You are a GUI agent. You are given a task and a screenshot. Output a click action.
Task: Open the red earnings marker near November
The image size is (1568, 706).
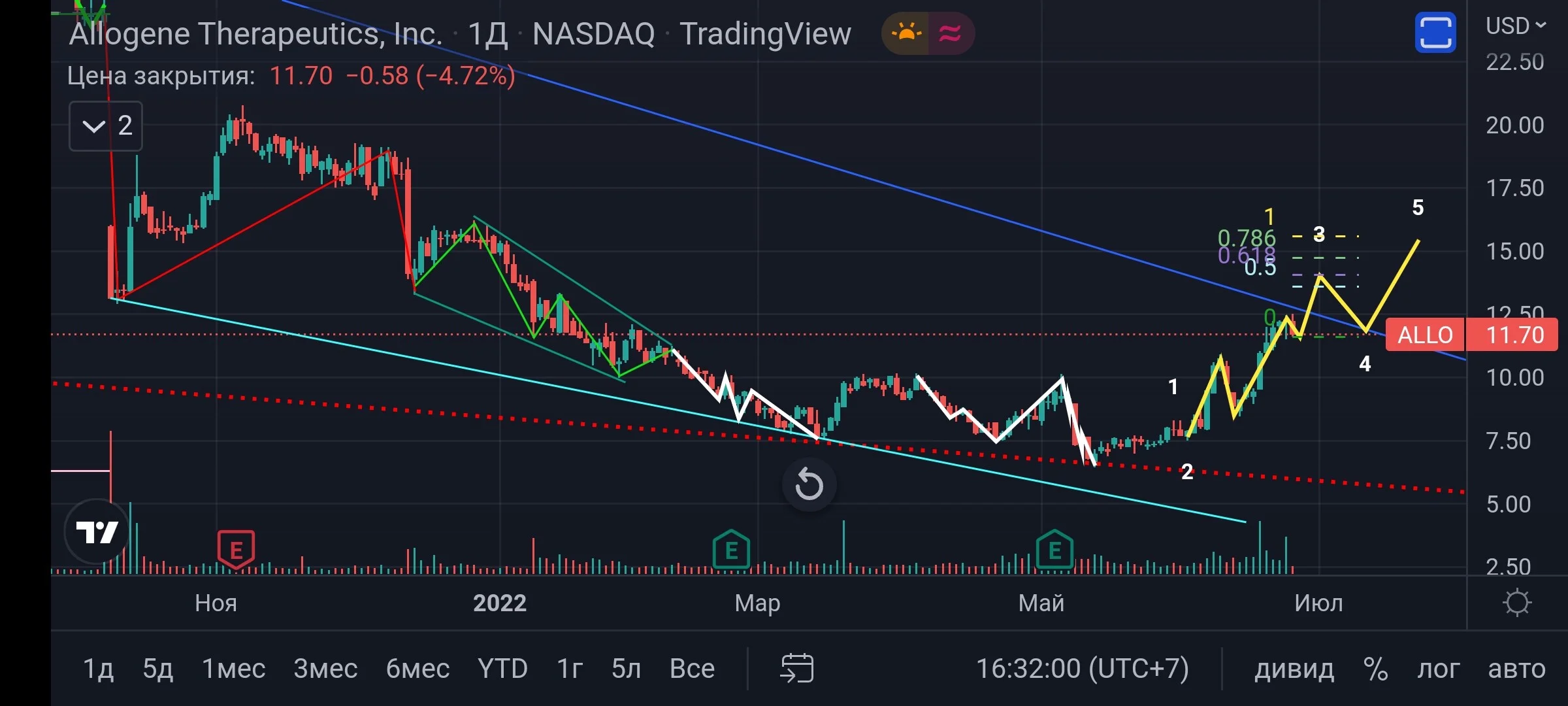pos(236,549)
